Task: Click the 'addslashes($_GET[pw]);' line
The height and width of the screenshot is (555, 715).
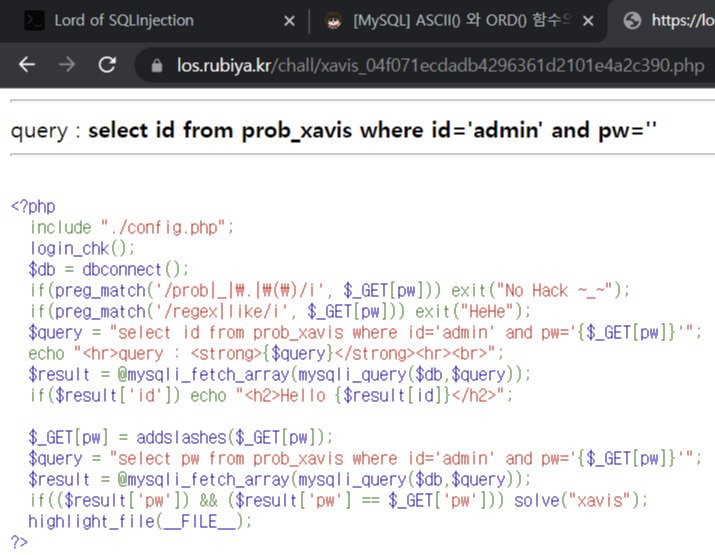Action: 181,437
